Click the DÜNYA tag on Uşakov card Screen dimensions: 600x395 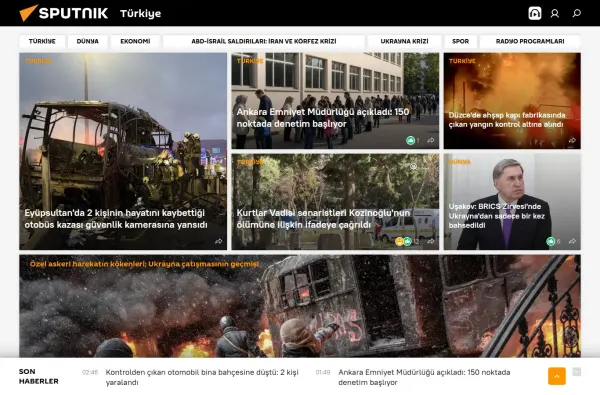click(x=460, y=162)
